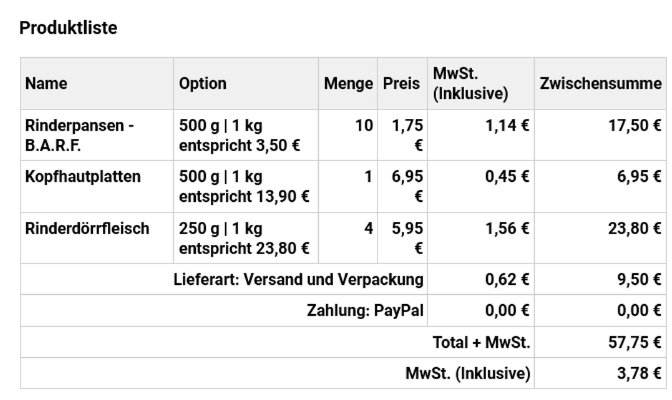
Task: Select the "Zahlung: PayPal" row label
Action: (365, 311)
